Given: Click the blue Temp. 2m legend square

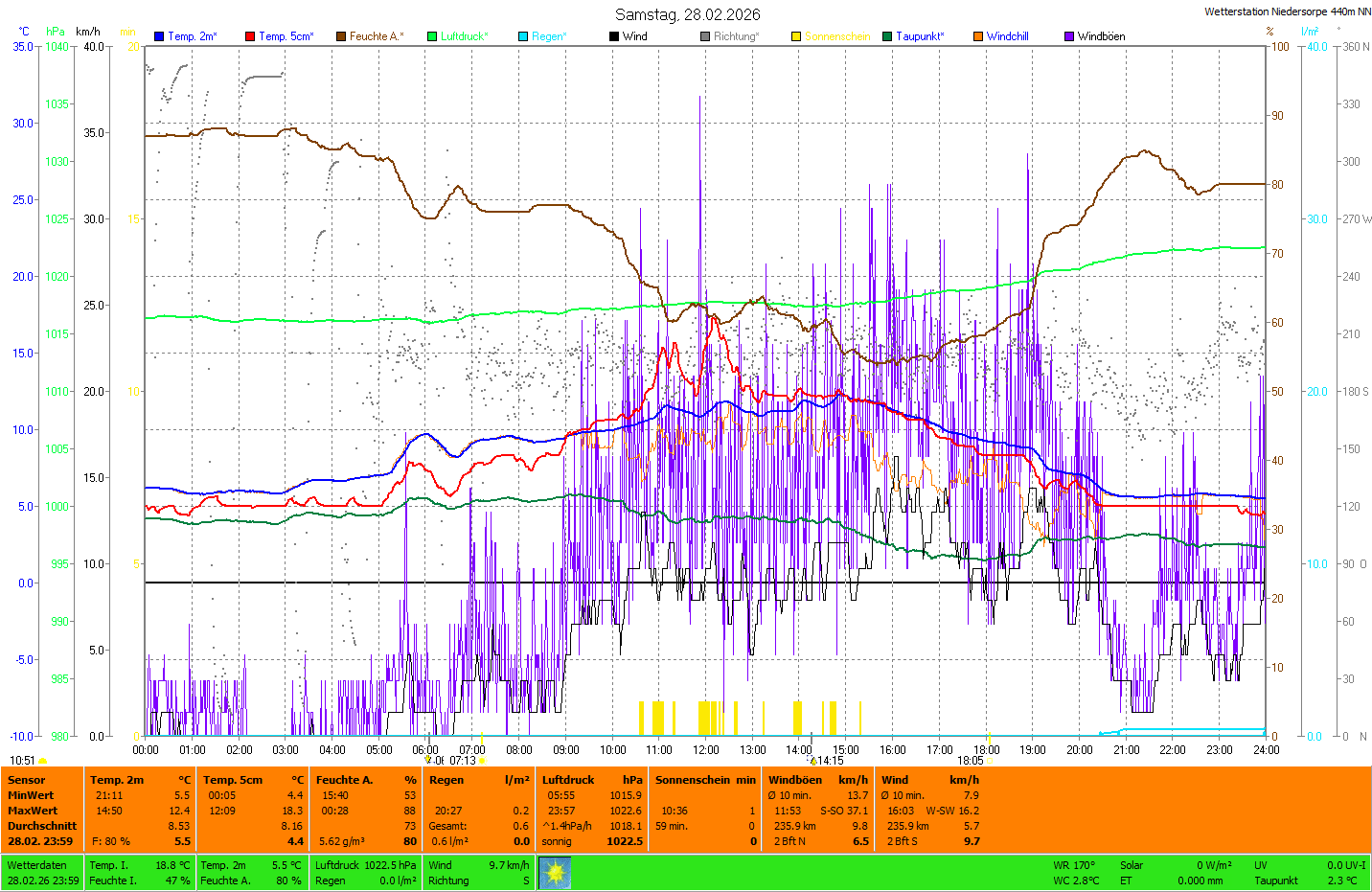Looking at the screenshot, I should 159,36.
